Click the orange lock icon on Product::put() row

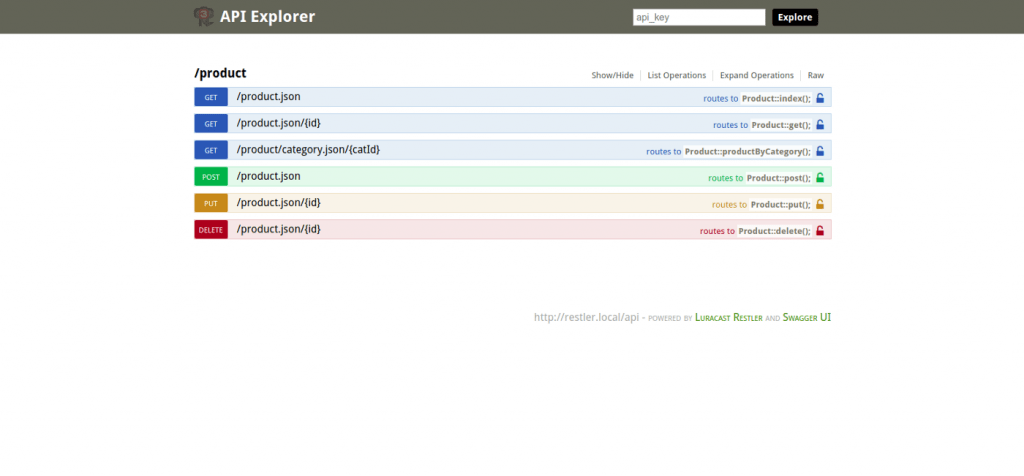[x=820, y=204]
